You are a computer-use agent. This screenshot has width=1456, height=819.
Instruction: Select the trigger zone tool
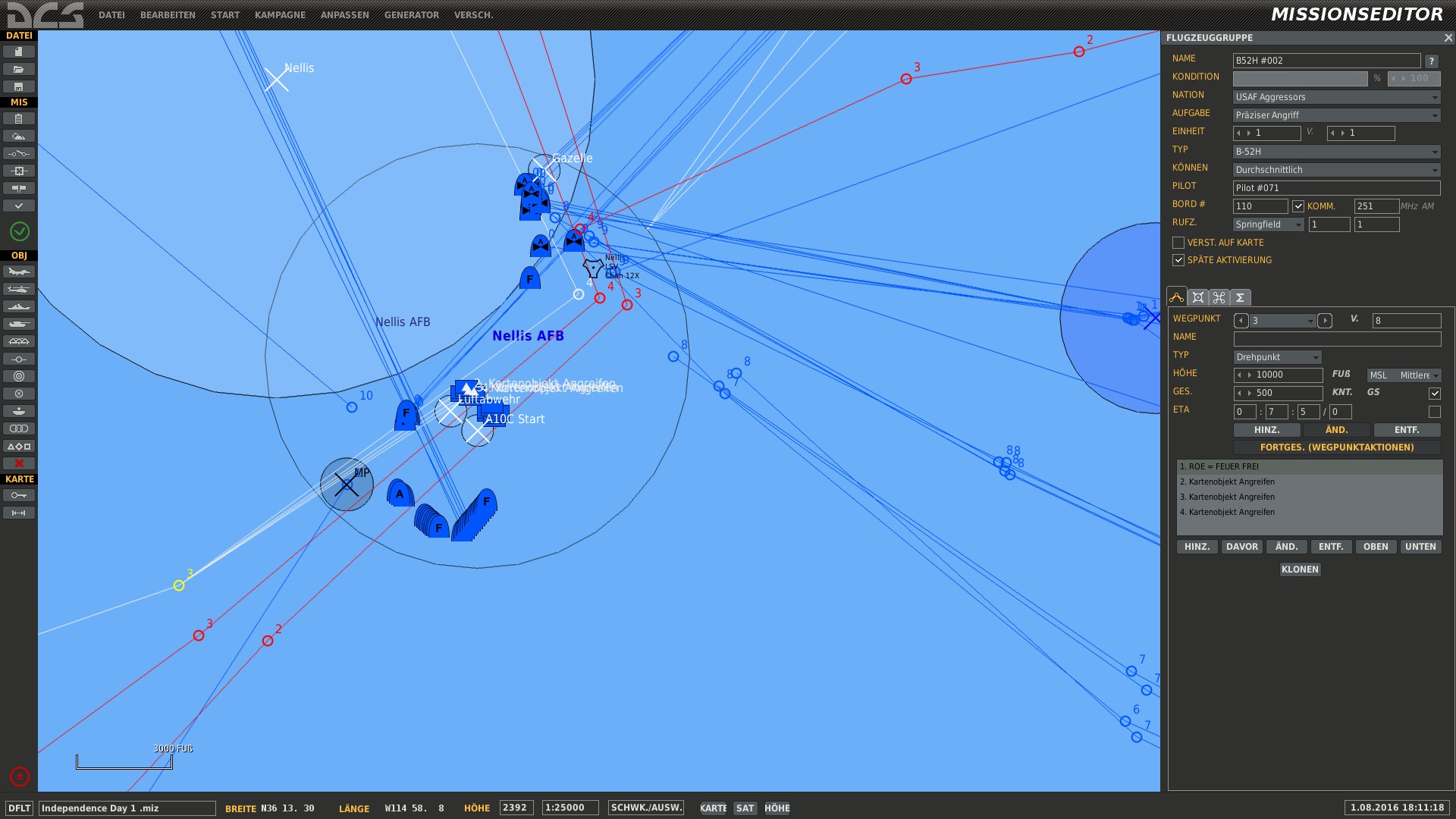(19, 394)
